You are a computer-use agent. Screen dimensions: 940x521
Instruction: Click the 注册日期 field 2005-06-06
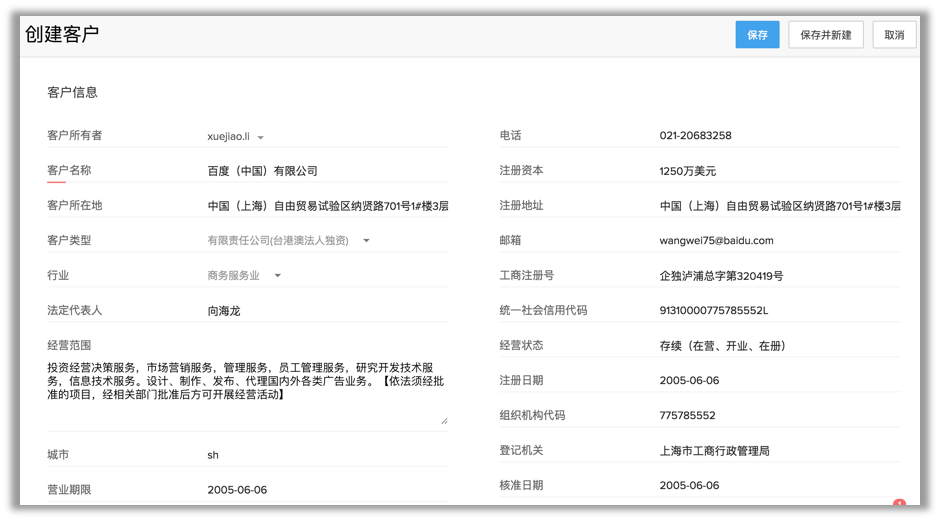click(779, 380)
